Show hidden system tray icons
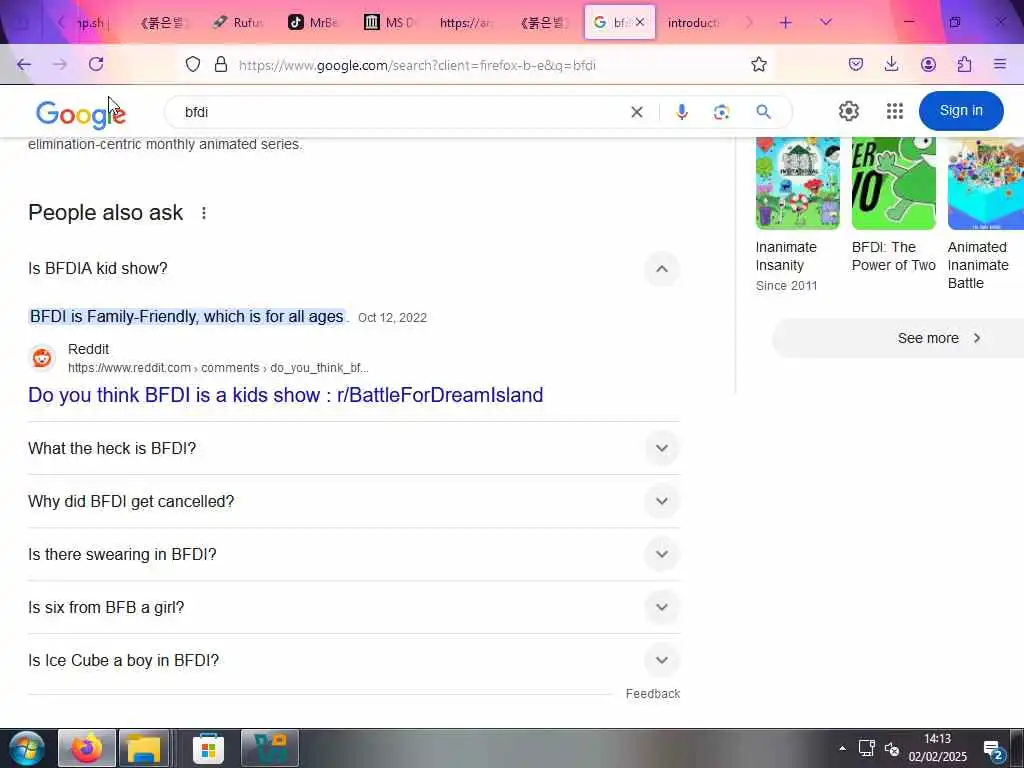Image resolution: width=1024 pixels, height=768 pixels. click(x=842, y=748)
